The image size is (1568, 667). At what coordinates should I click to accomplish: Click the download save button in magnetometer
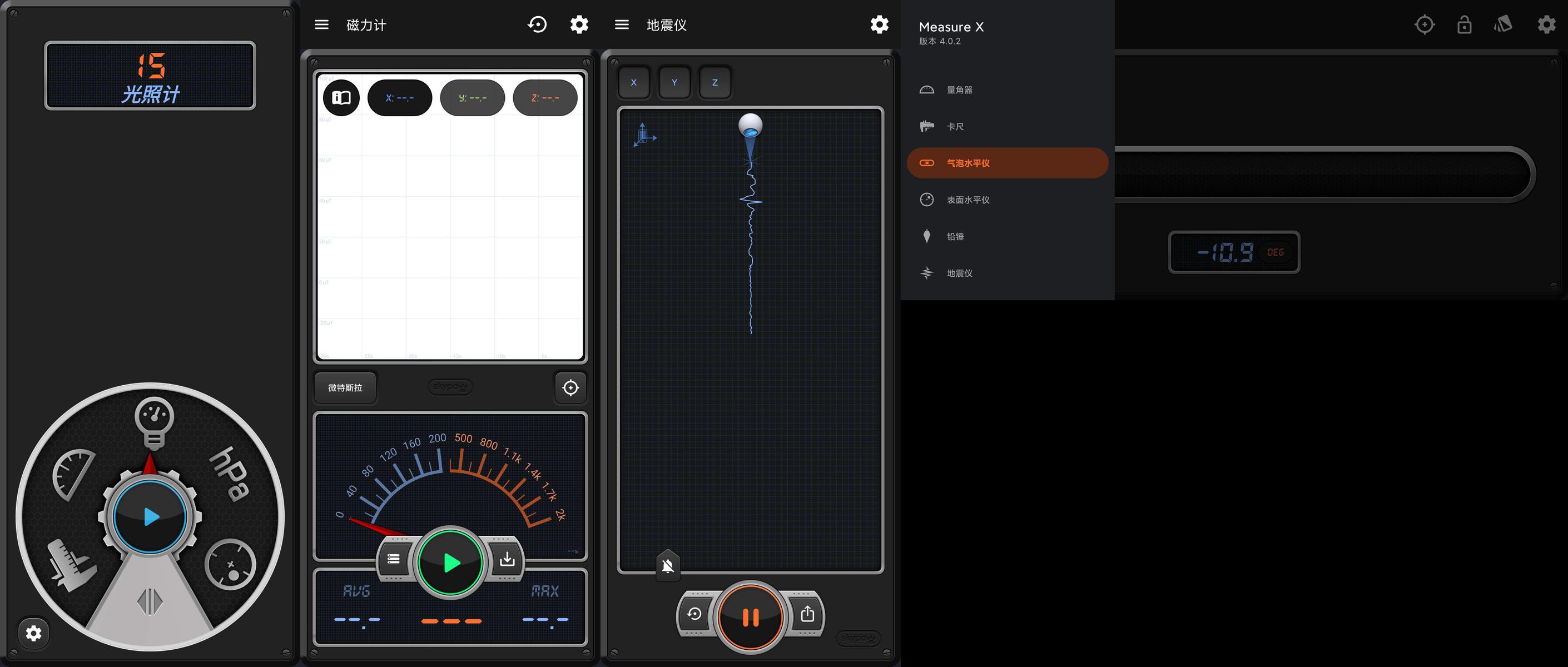pyautogui.click(x=507, y=559)
